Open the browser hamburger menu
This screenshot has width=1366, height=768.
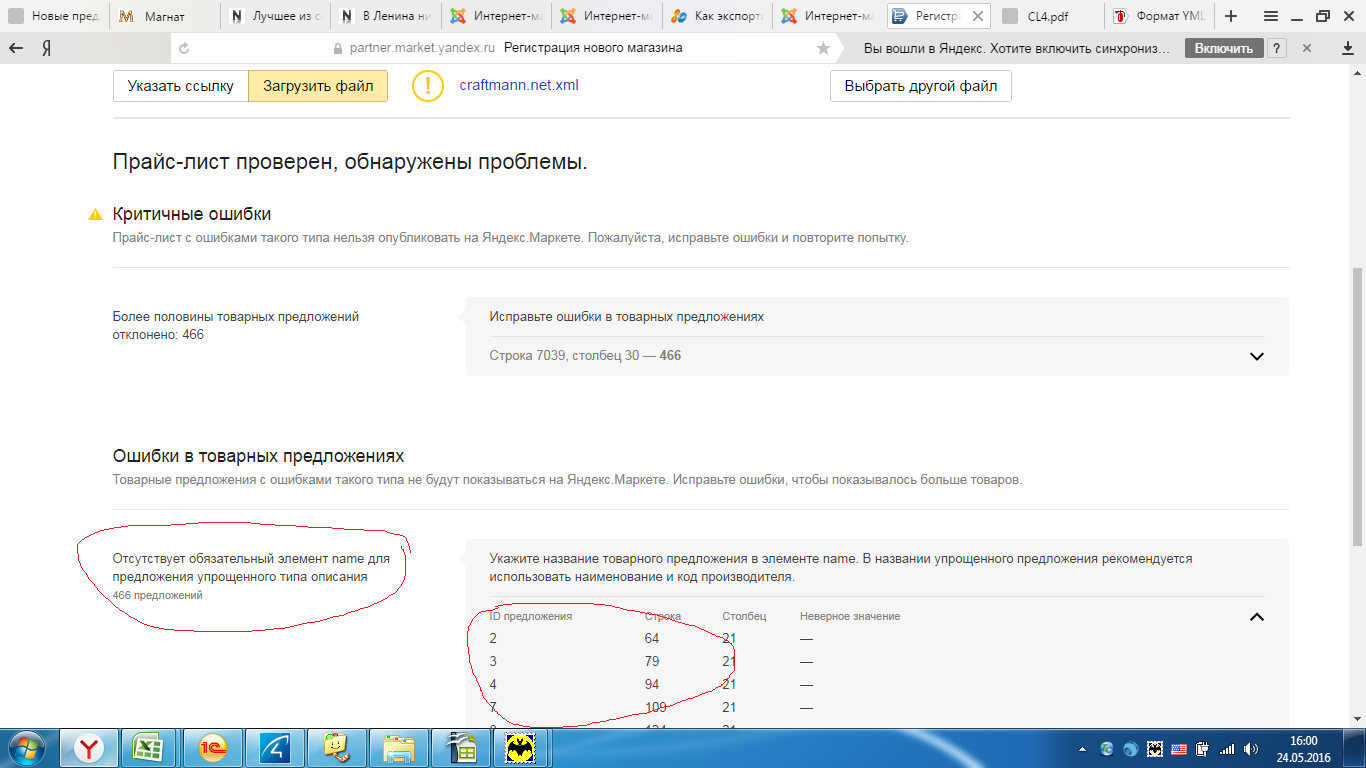coord(1270,16)
